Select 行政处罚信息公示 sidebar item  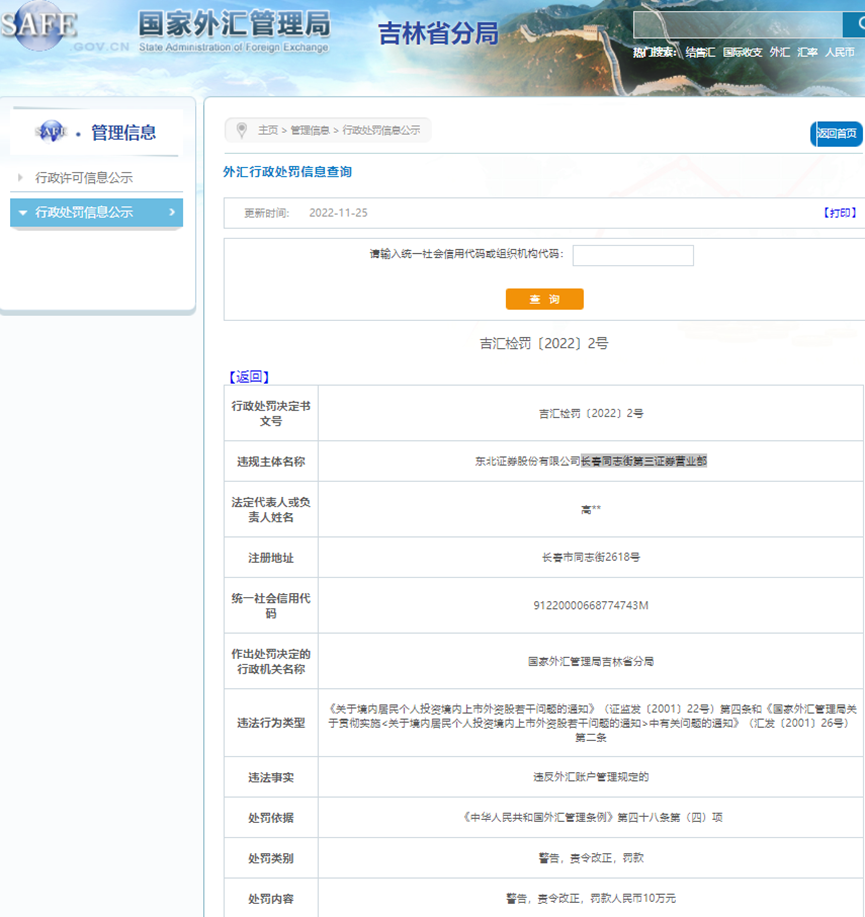coord(84,212)
